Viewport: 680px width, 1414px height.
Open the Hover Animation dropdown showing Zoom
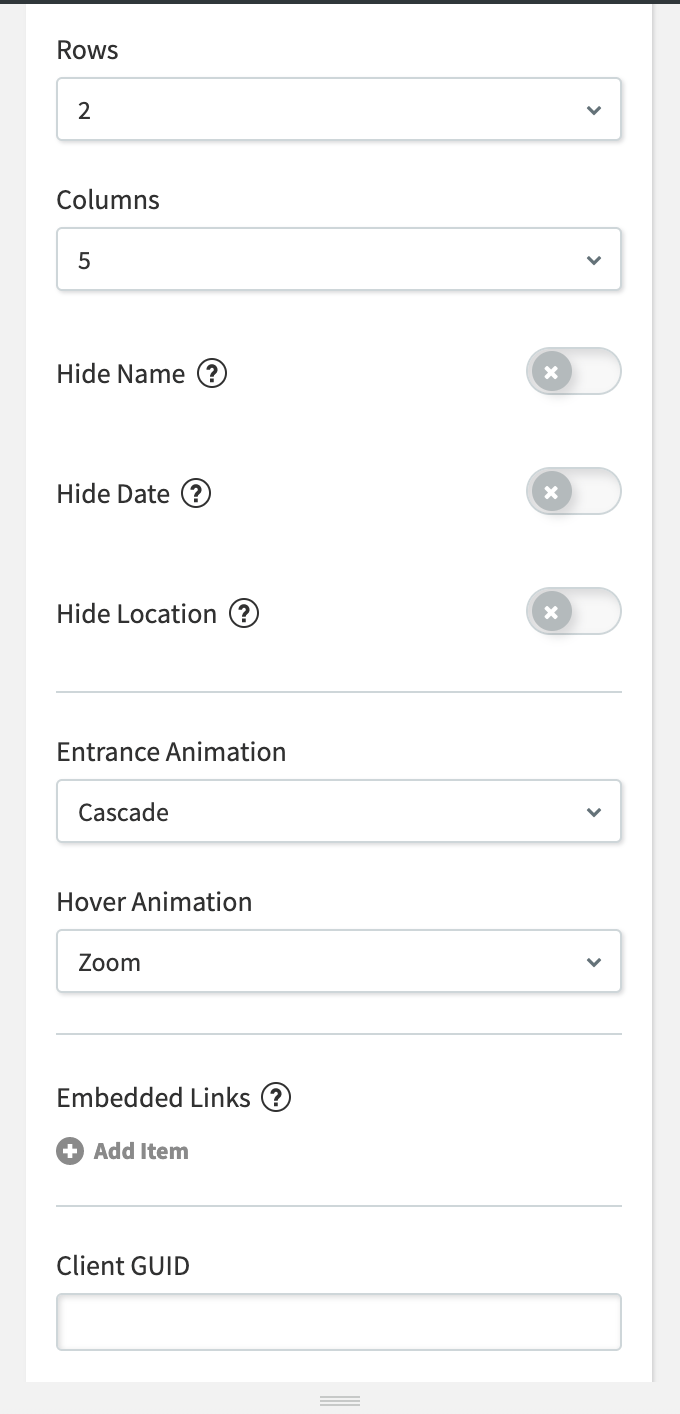click(339, 962)
